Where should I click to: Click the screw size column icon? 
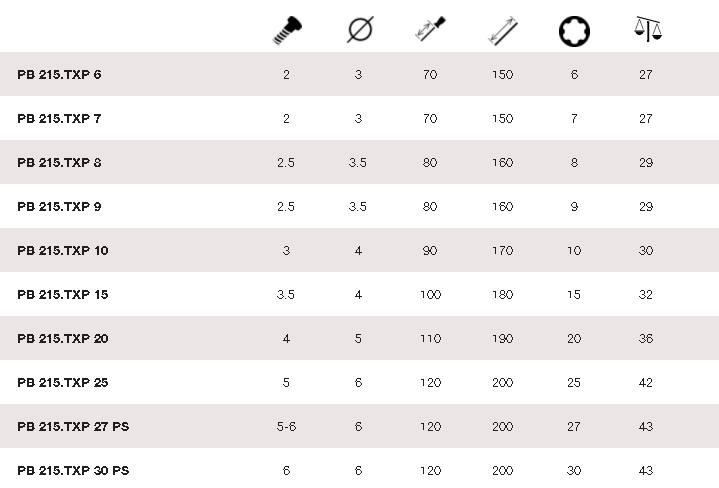click(x=287, y=29)
